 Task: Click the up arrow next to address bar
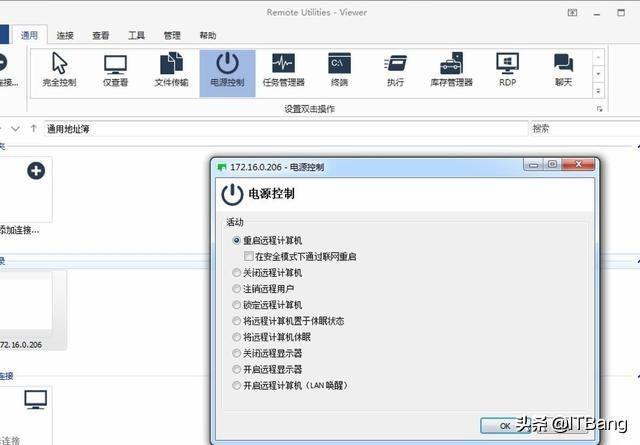tap(33, 129)
